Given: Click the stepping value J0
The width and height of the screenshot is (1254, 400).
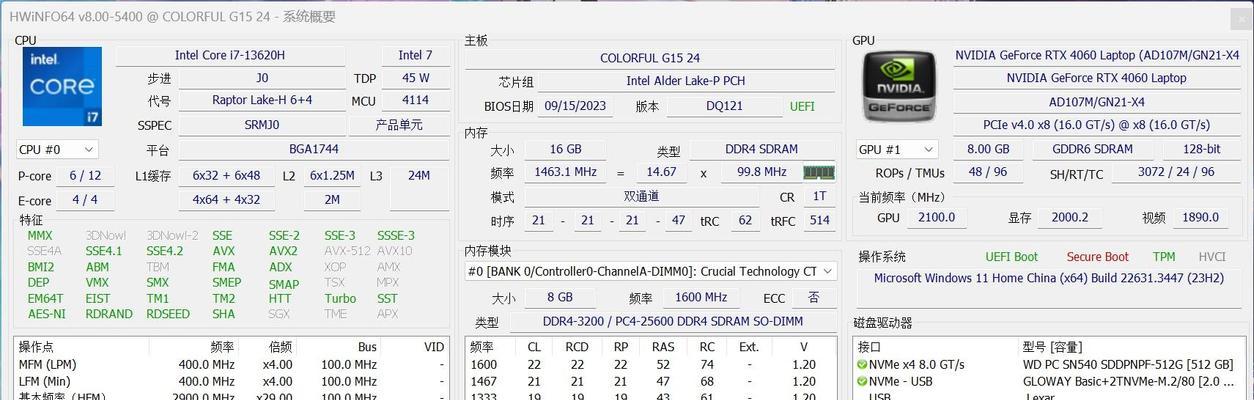Looking at the screenshot, I should (262, 77).
